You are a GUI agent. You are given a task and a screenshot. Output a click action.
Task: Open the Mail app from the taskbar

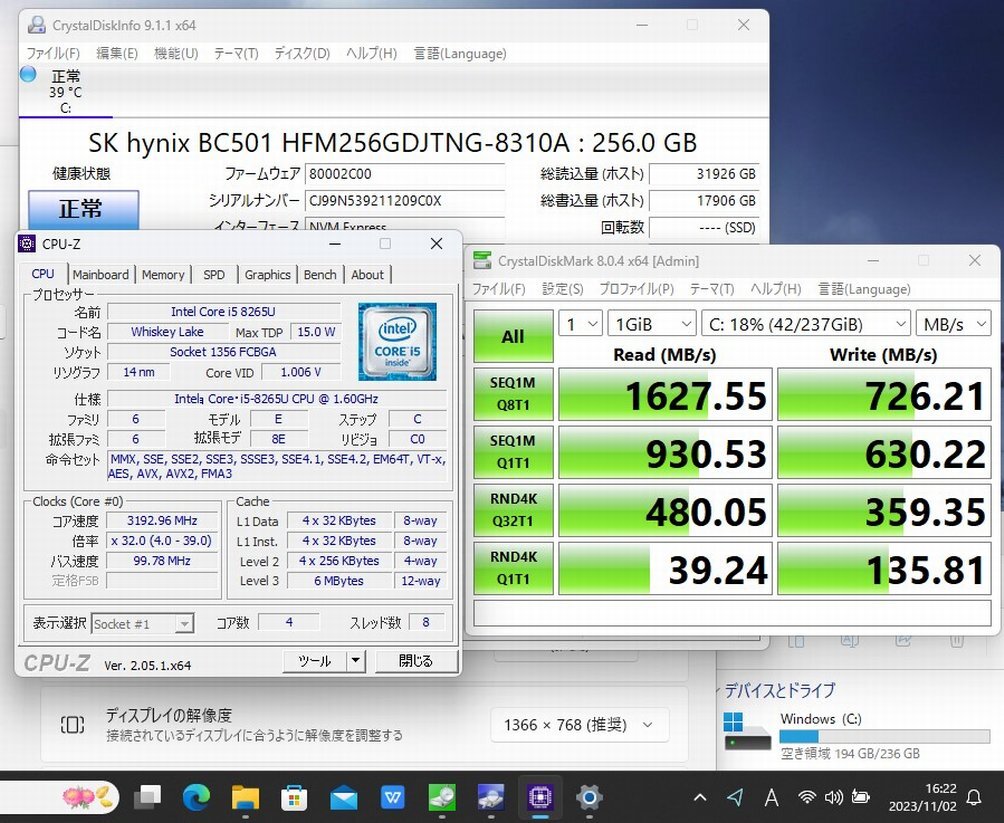pos(343,797)
